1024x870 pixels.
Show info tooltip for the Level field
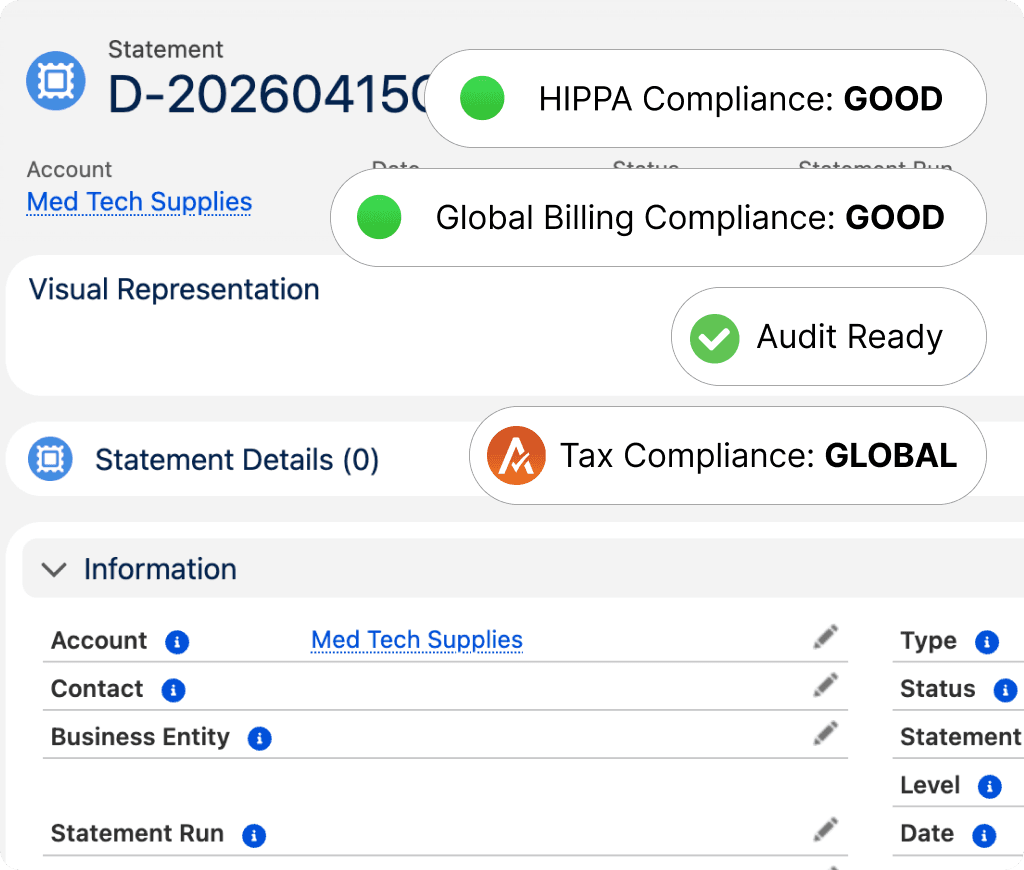pos(989,786)
